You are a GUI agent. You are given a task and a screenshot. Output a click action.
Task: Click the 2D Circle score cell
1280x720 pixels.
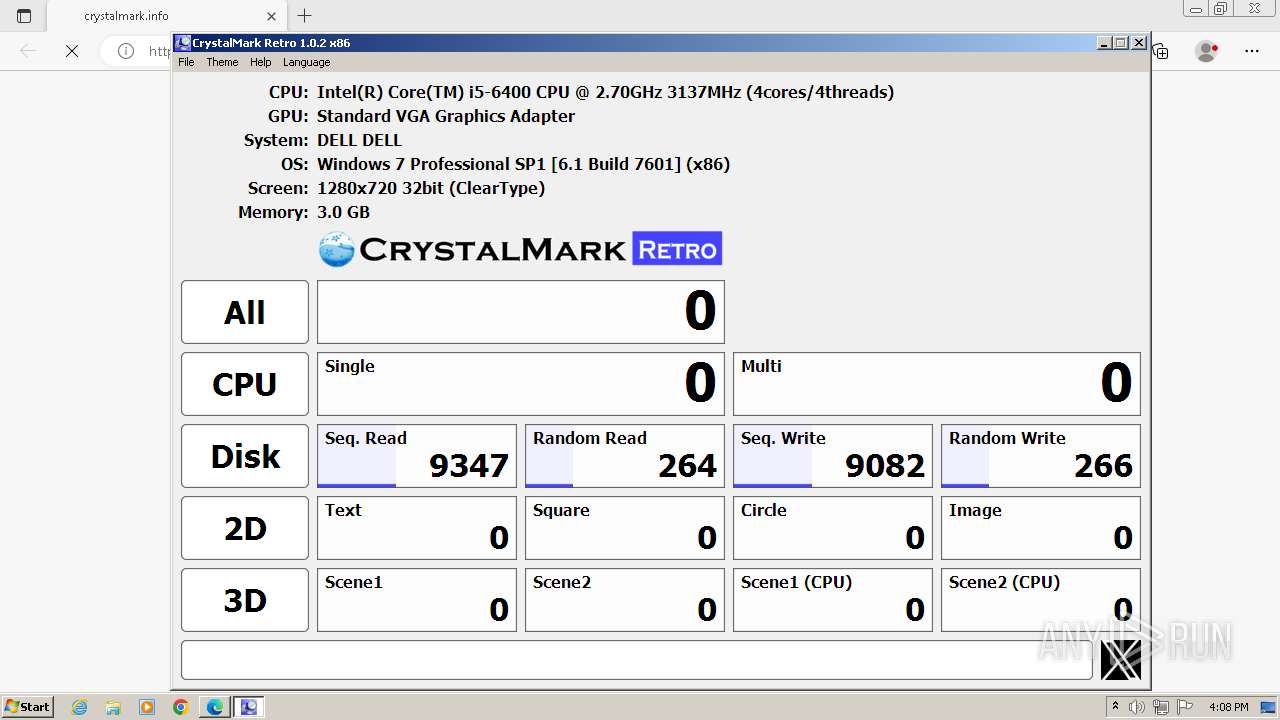(833, 528)
